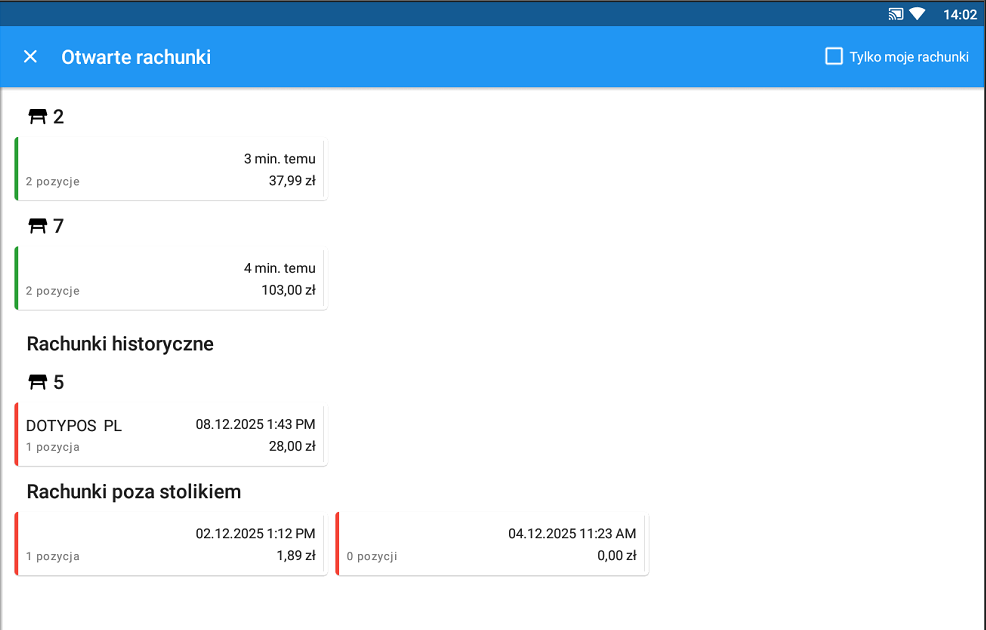
Task: Enable the Tylko moje rachunki checkbox
Action: coord(834,57)
